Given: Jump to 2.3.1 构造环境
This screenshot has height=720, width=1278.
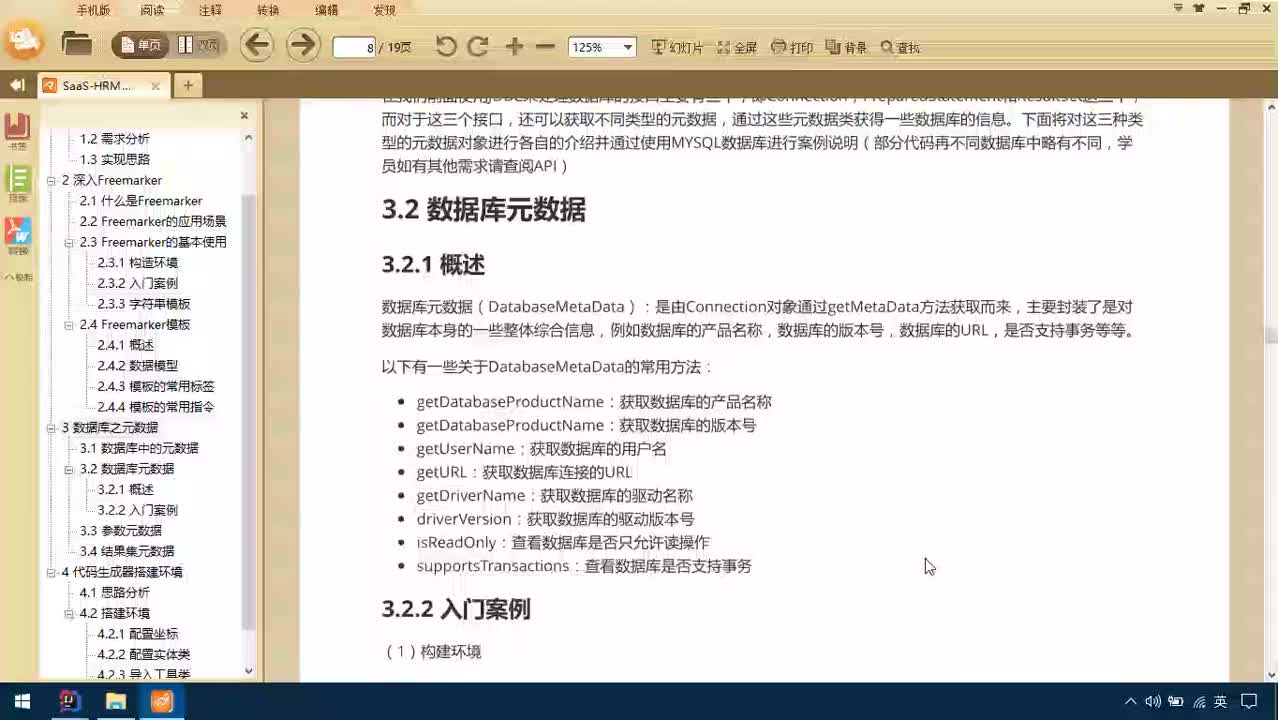Looking at the screenshot, I should (137, 263).
